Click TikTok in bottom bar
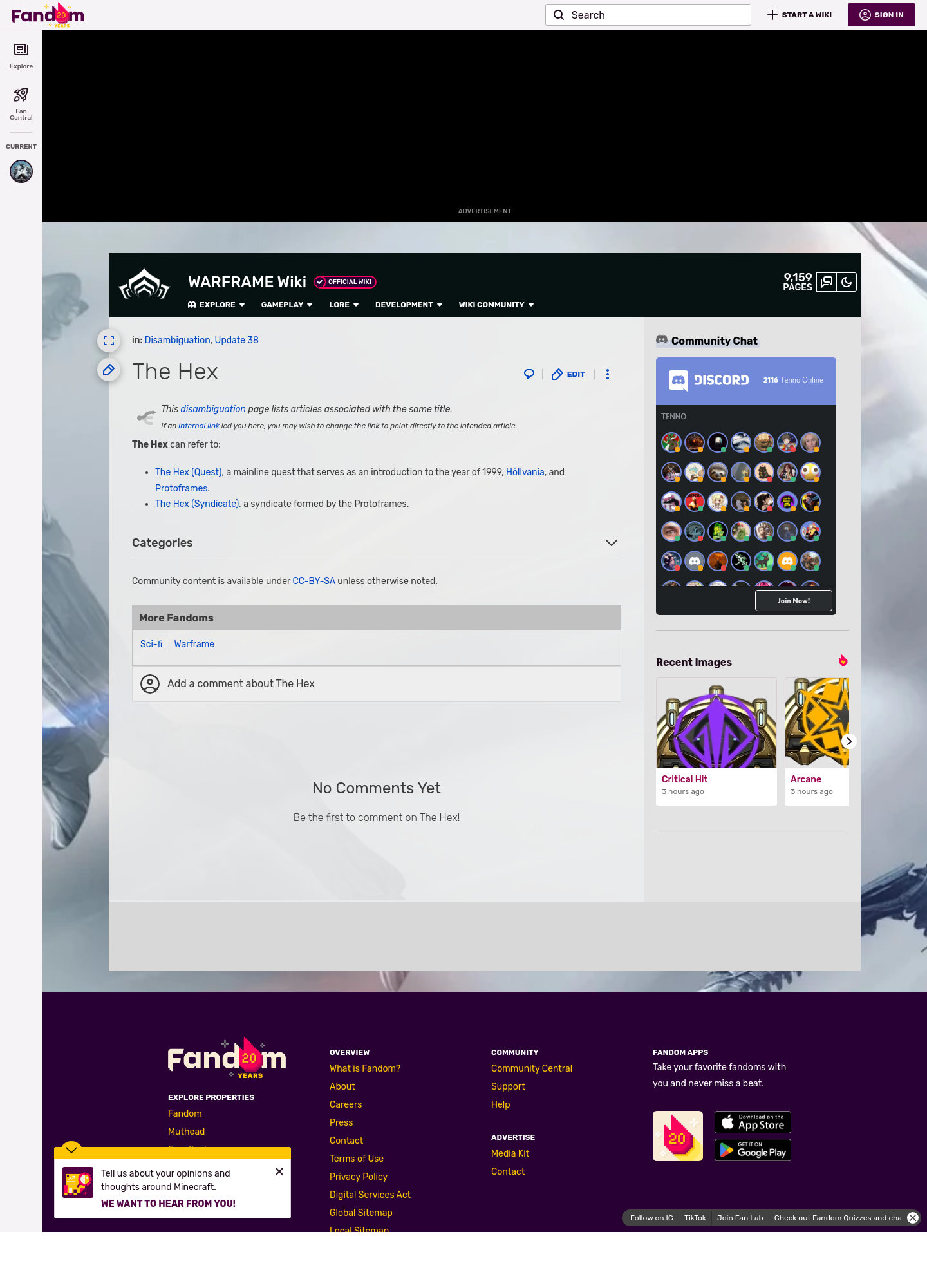 point(695,1218)
